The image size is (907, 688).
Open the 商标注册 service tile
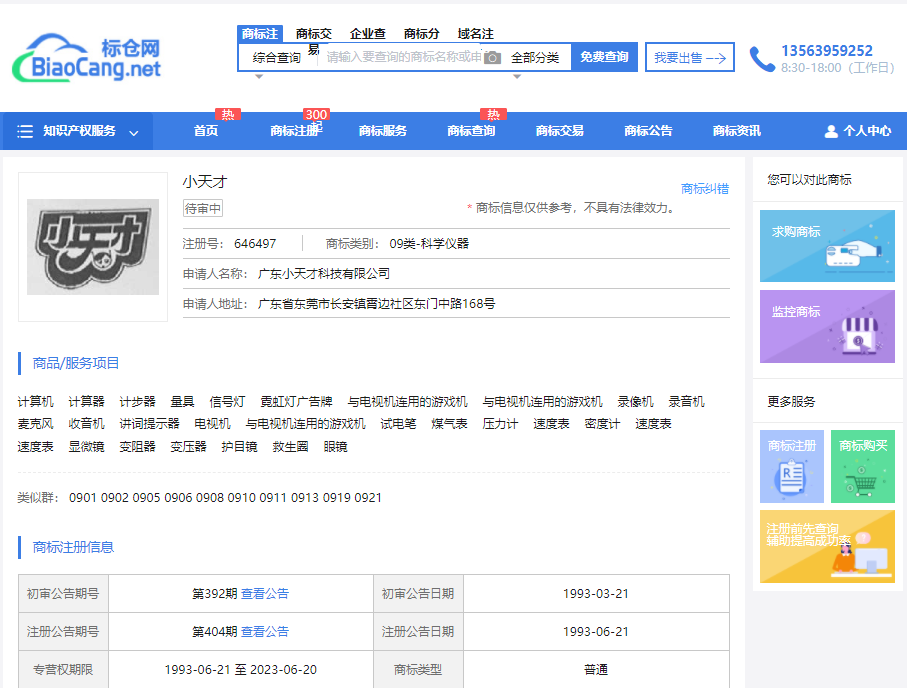pyautogui.click(x=792, y=466)
